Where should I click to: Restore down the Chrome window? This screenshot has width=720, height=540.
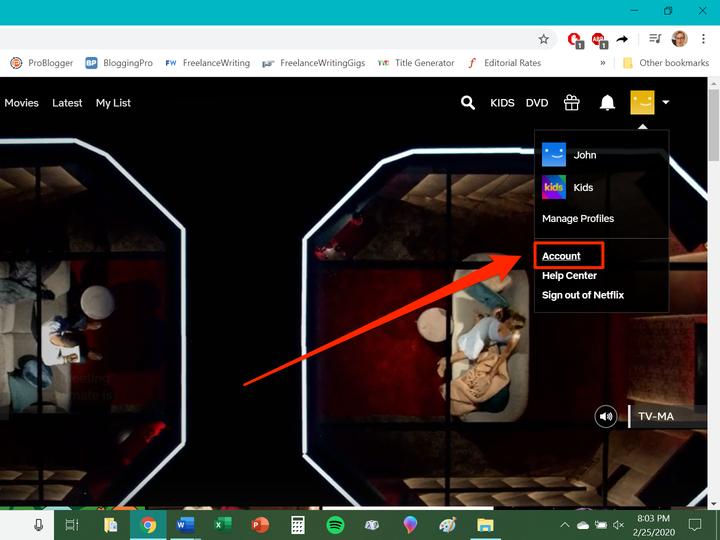point(668,11)
